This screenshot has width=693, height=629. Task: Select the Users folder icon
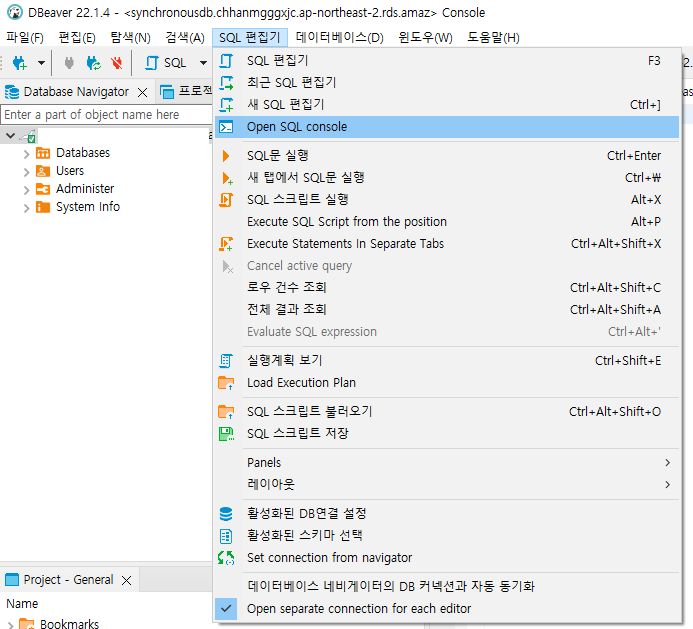point(43,171)
